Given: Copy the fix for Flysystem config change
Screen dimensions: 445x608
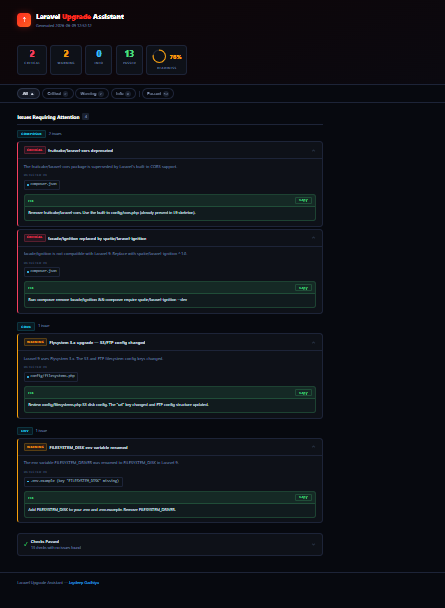Looking at the screenshot, I should 303,393.
